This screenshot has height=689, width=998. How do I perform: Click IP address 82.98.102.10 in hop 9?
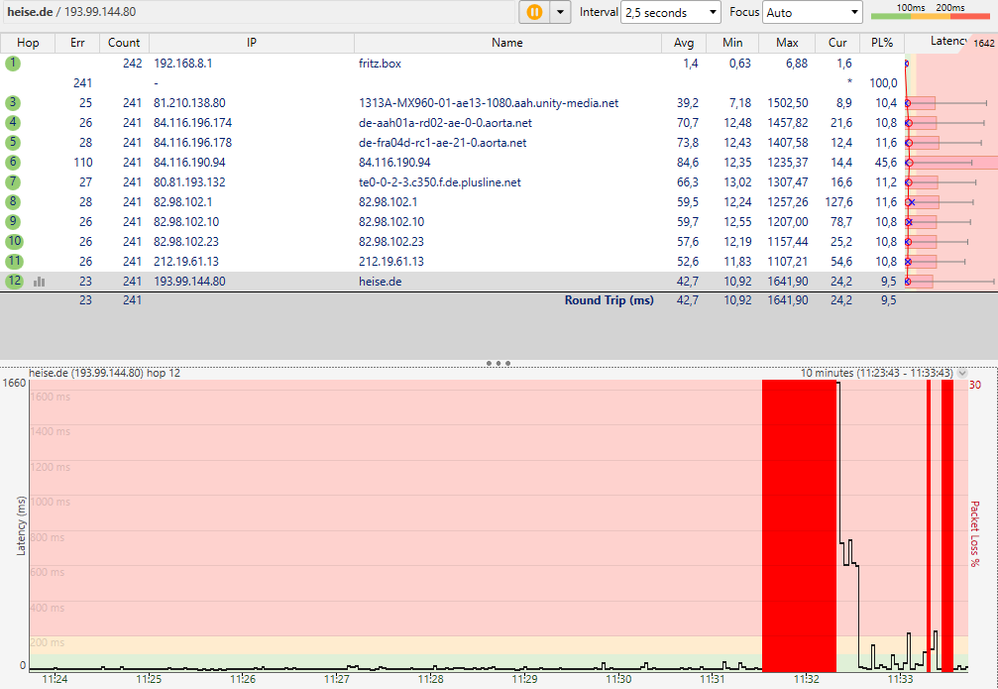(x=186, y=221)
